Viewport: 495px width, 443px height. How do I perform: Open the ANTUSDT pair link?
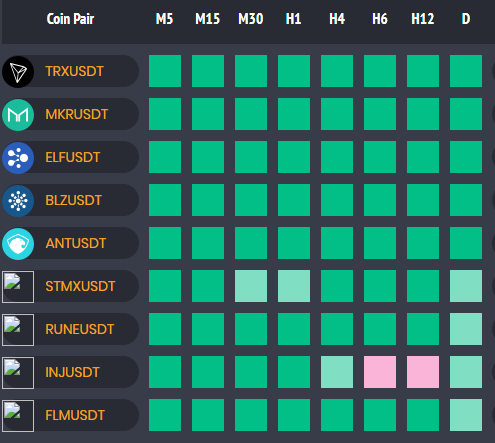[76, 243]
